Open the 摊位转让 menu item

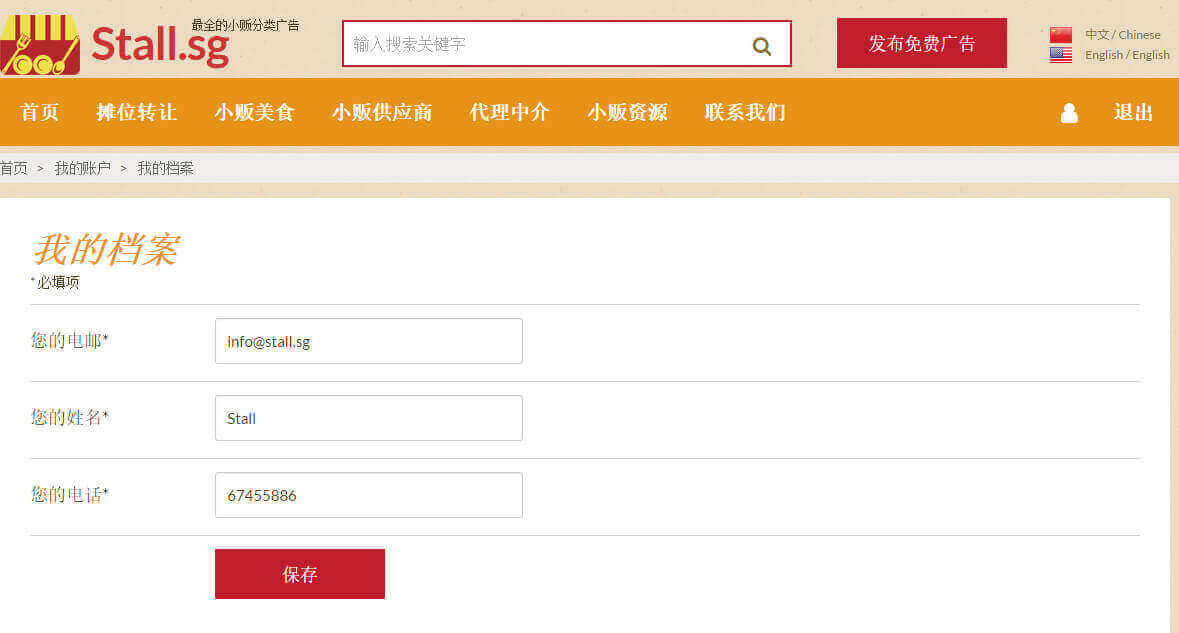[x=136, y=112]
